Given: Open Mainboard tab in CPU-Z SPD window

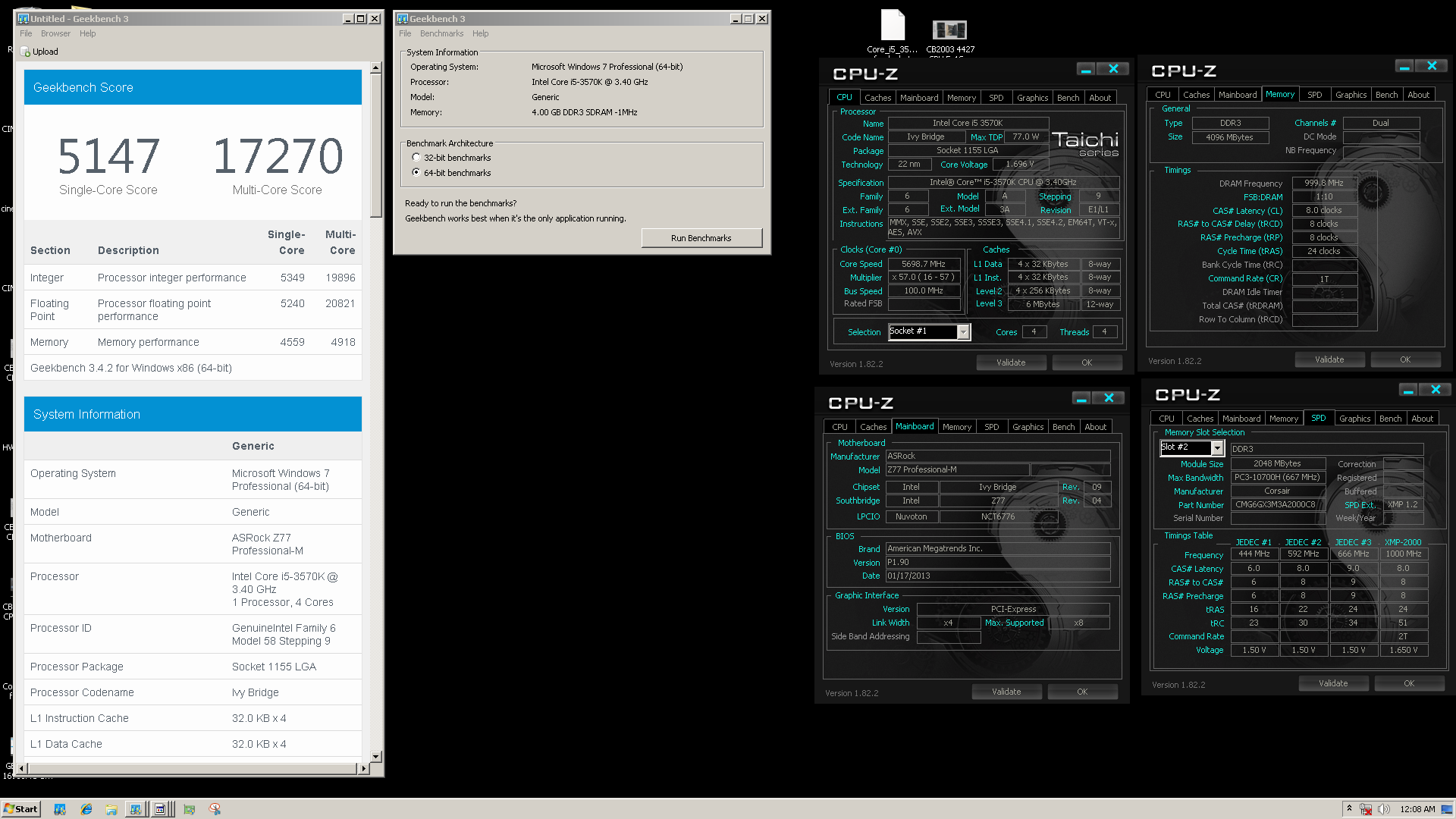Looking at the screenshot, I should point(1241,419).
